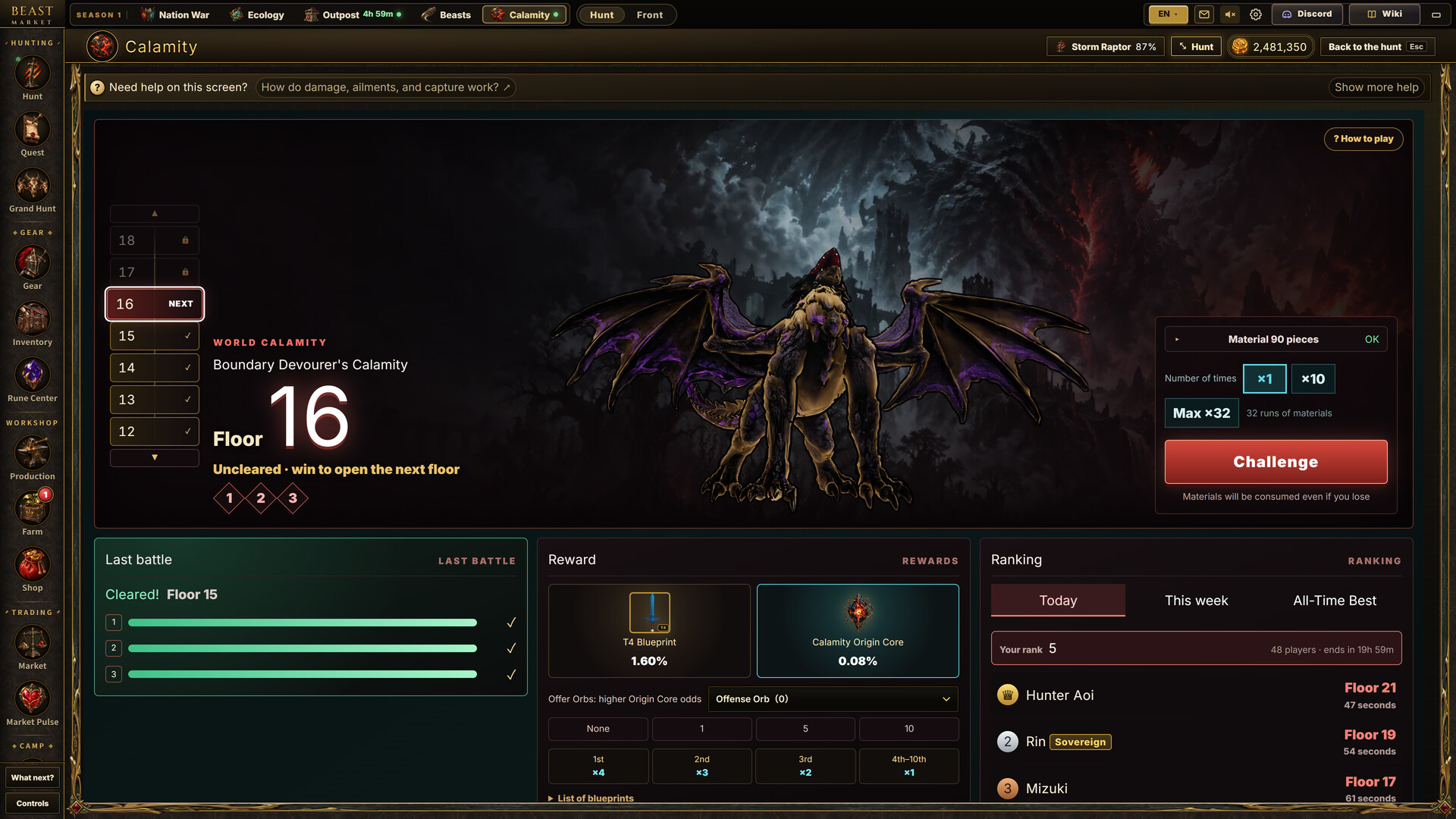Open the Inventory sidebar icon
Viewport: 1456px width, 819px height.
coord(32,324)
